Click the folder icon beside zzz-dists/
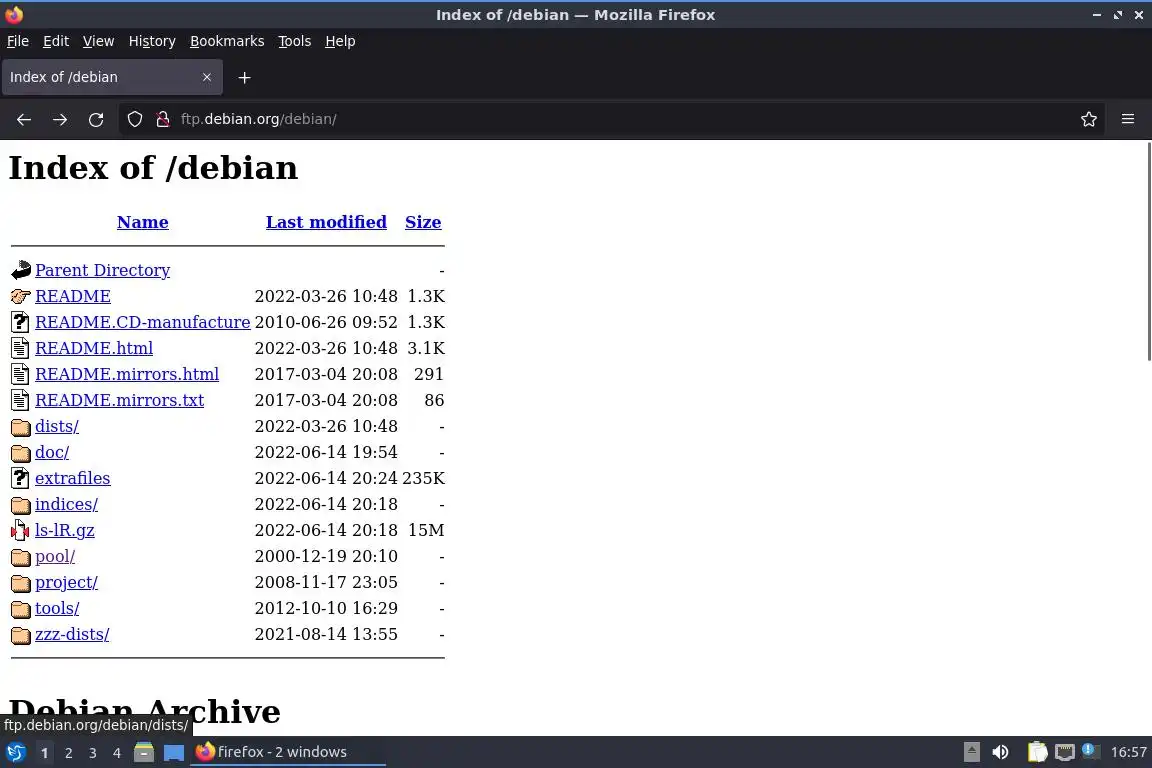The width and height of the screenshot is (1152, 768). tap(21, 635)
